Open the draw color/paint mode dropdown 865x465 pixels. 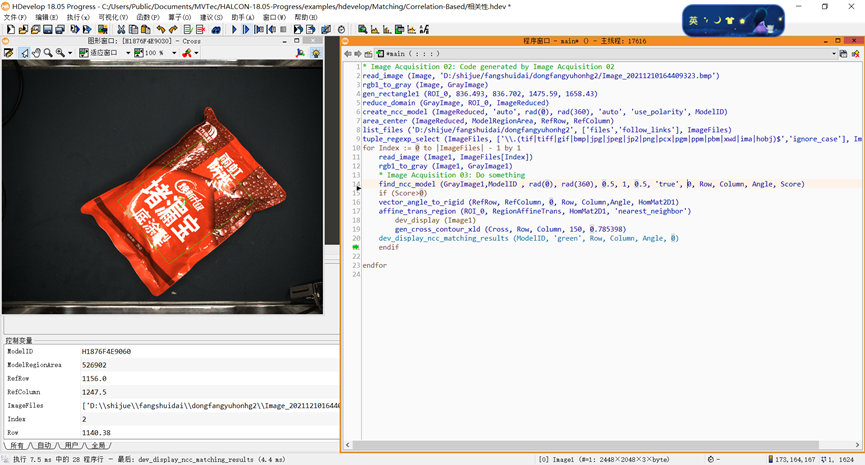pos(196,53)
